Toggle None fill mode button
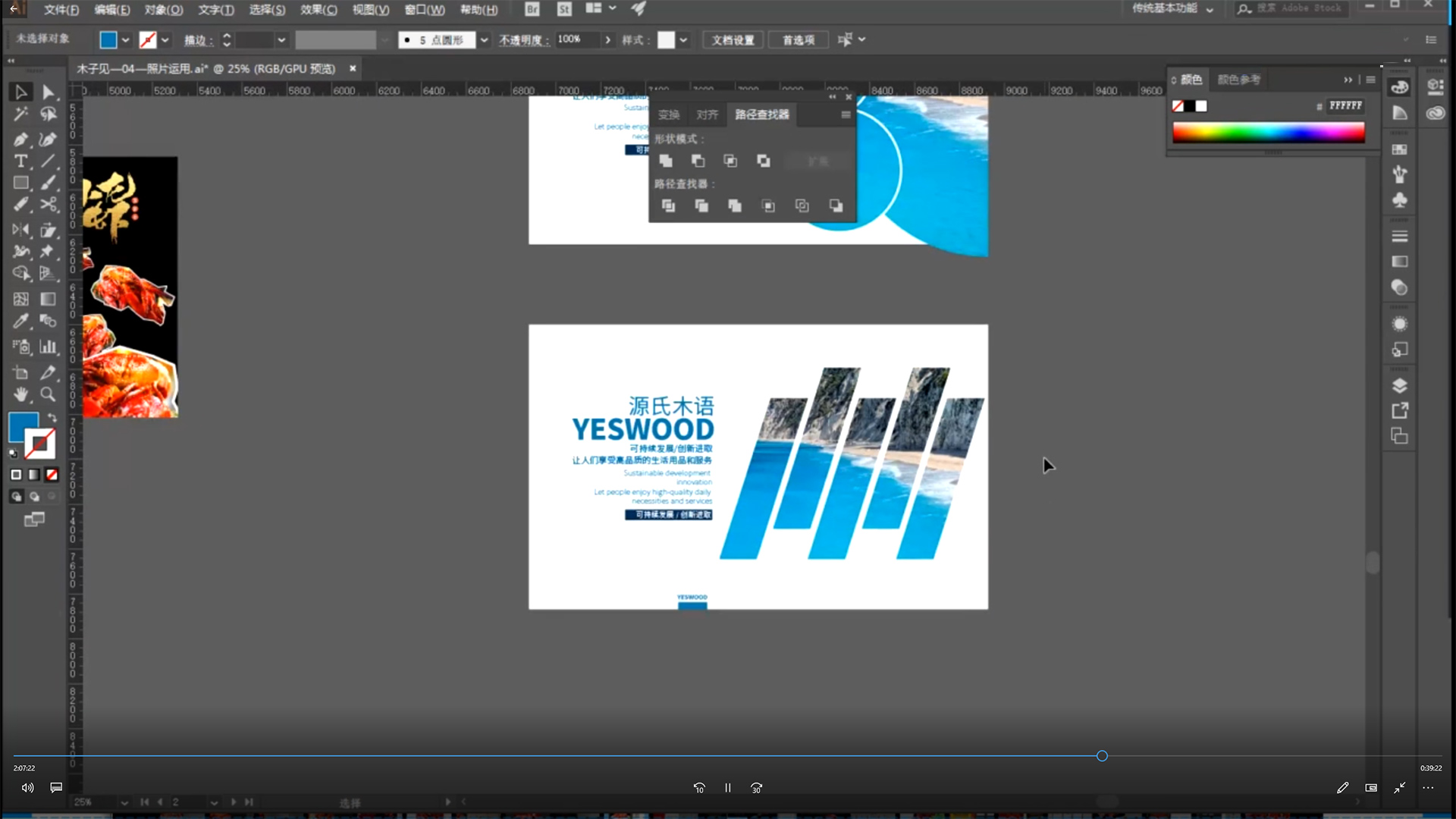This screenshot has height=819, width=1456. [52, 475]
